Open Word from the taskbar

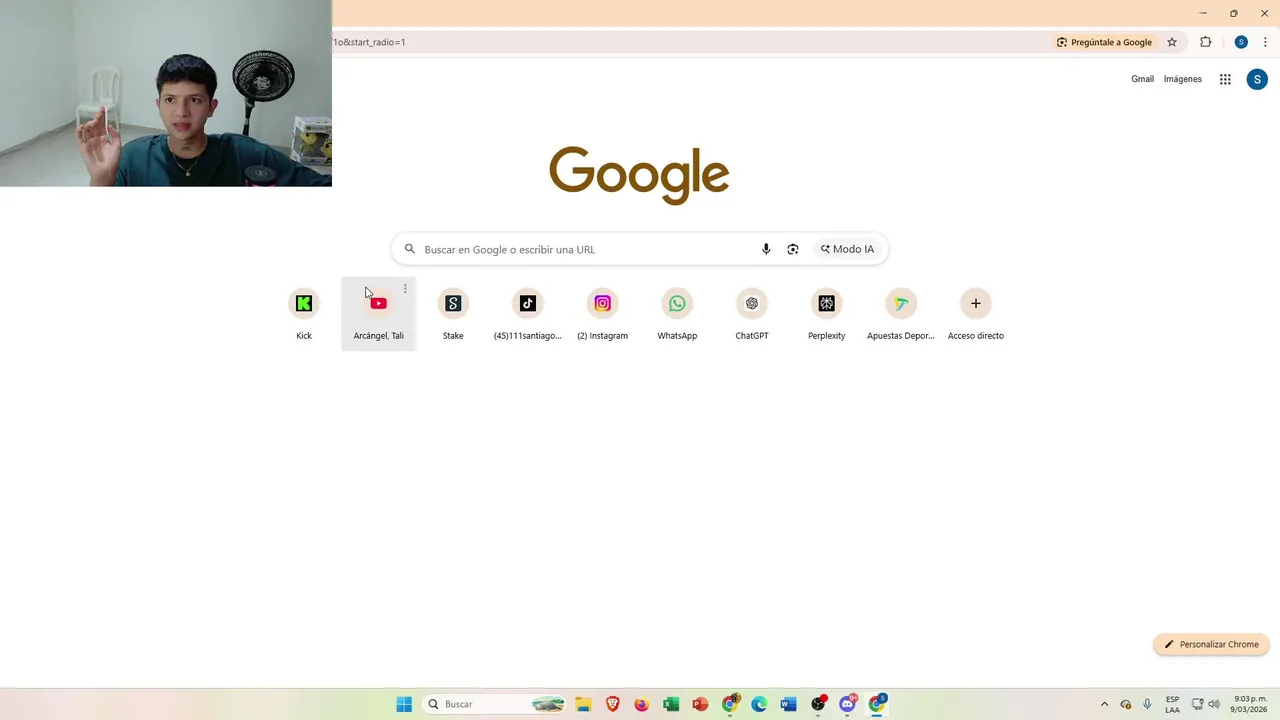(x=788, y=704)
